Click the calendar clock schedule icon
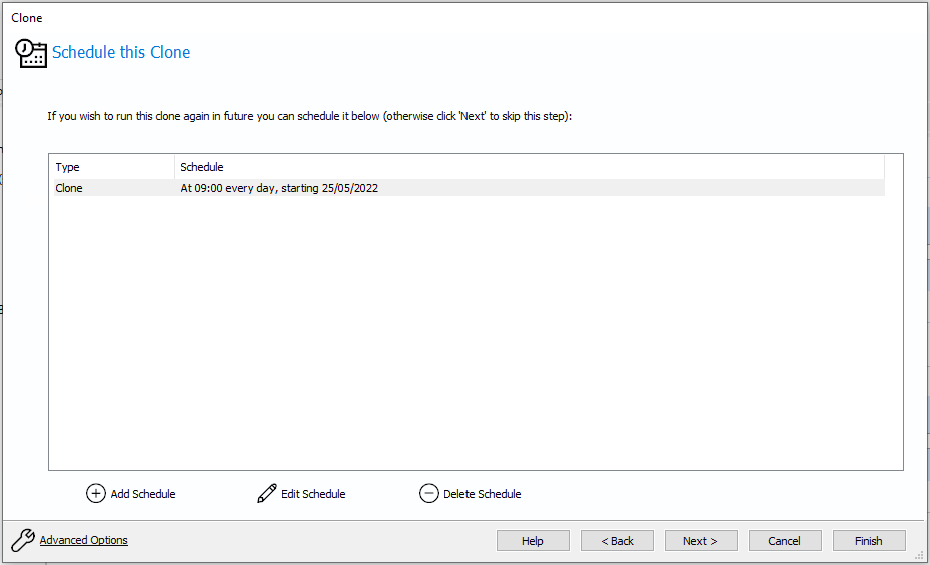The height and width of the screenshot is (565, 930). tap(31, 53)
